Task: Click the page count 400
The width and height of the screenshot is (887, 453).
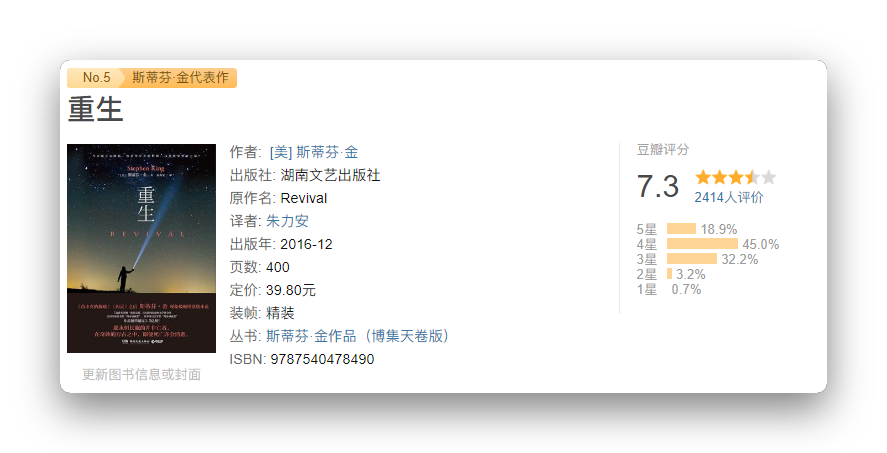Action: coord(278,267)
